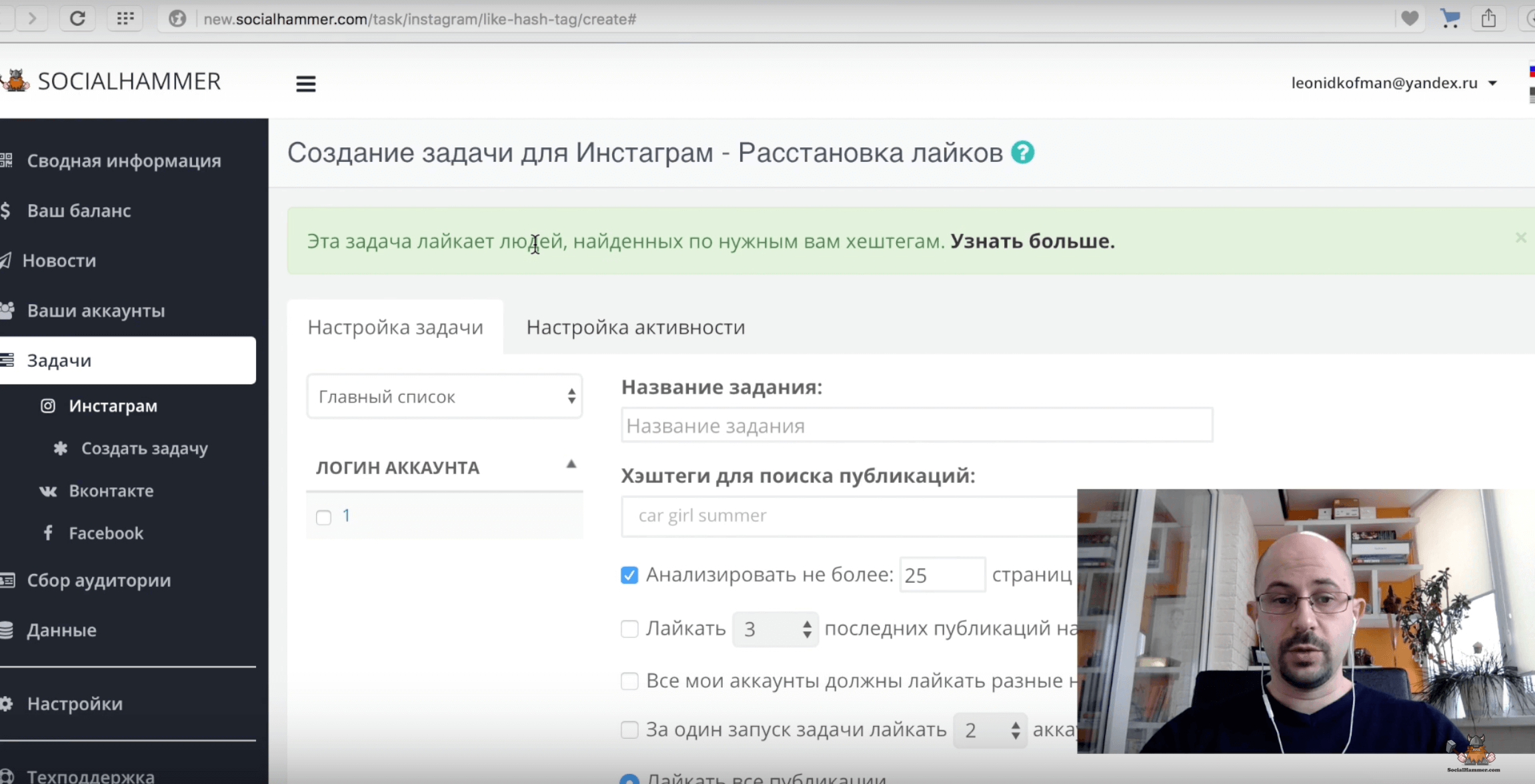Open 'Ваши аккаунты' in the sidebar
Screen dimensions: 1535x784
(x=95, y=311)
